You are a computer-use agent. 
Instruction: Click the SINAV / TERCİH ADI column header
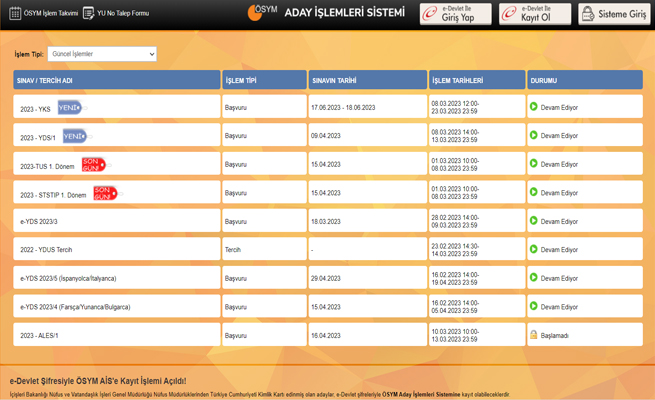coord(117,80)
